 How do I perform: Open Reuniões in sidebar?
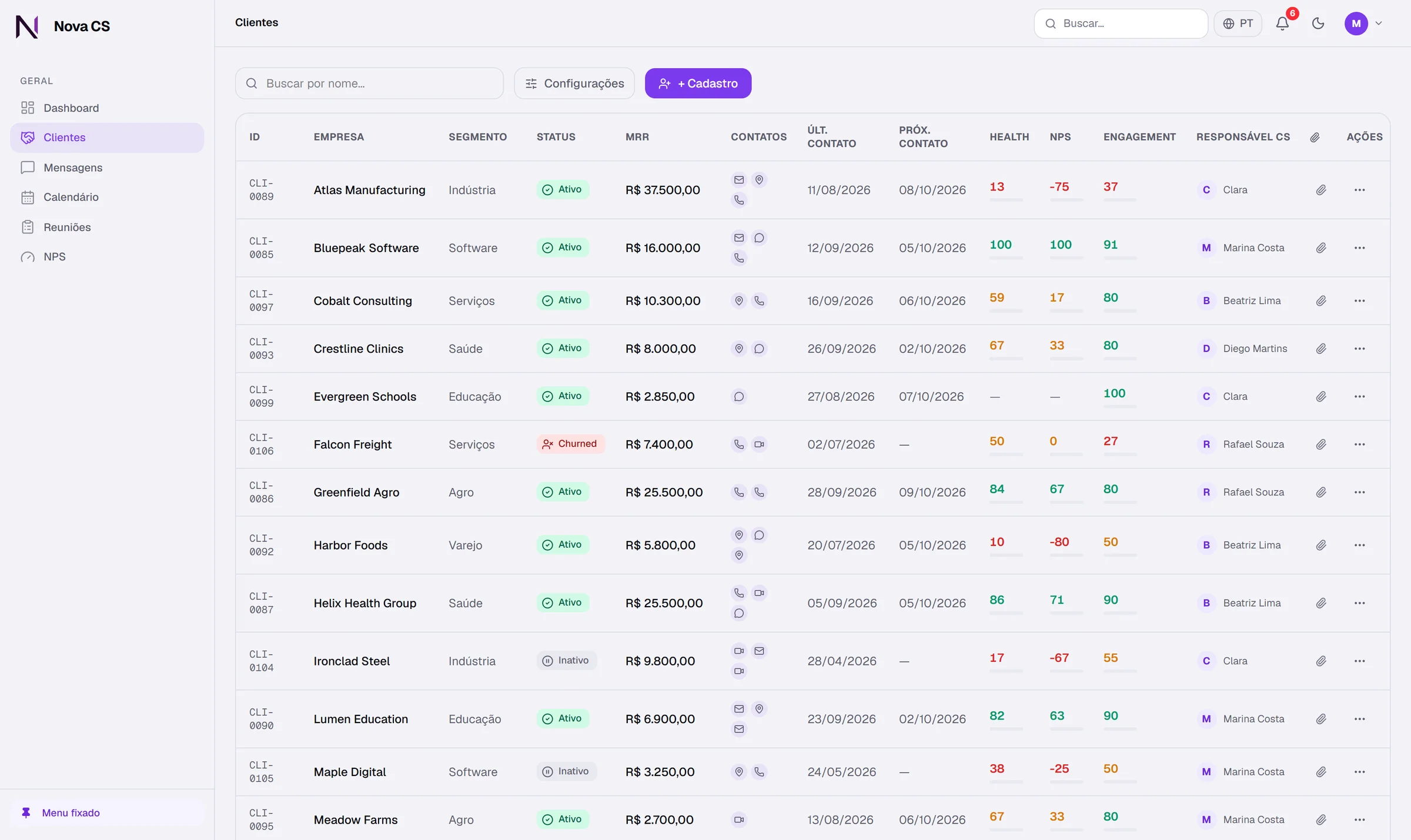tap(107, 227)
